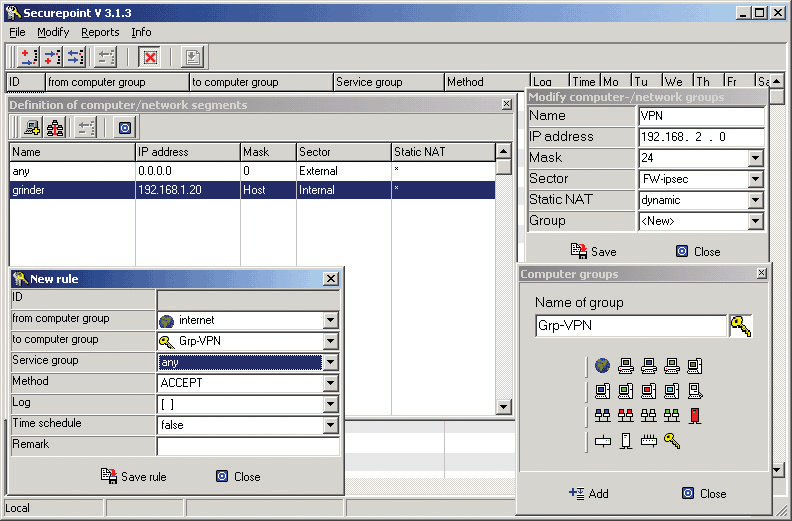Open the Modify menu

(x=53, y=32)
